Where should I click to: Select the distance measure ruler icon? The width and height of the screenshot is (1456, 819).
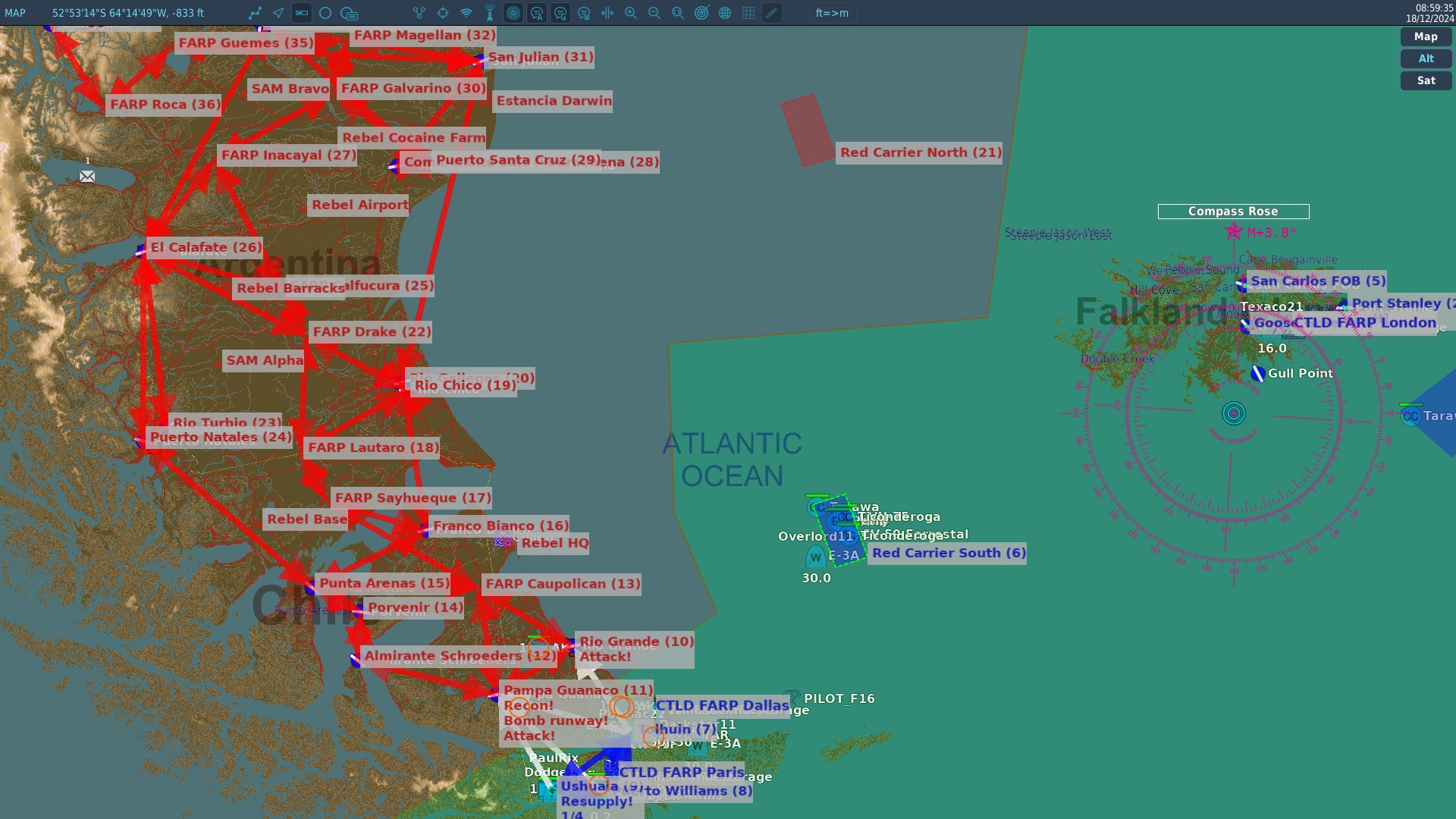point(607,13)
